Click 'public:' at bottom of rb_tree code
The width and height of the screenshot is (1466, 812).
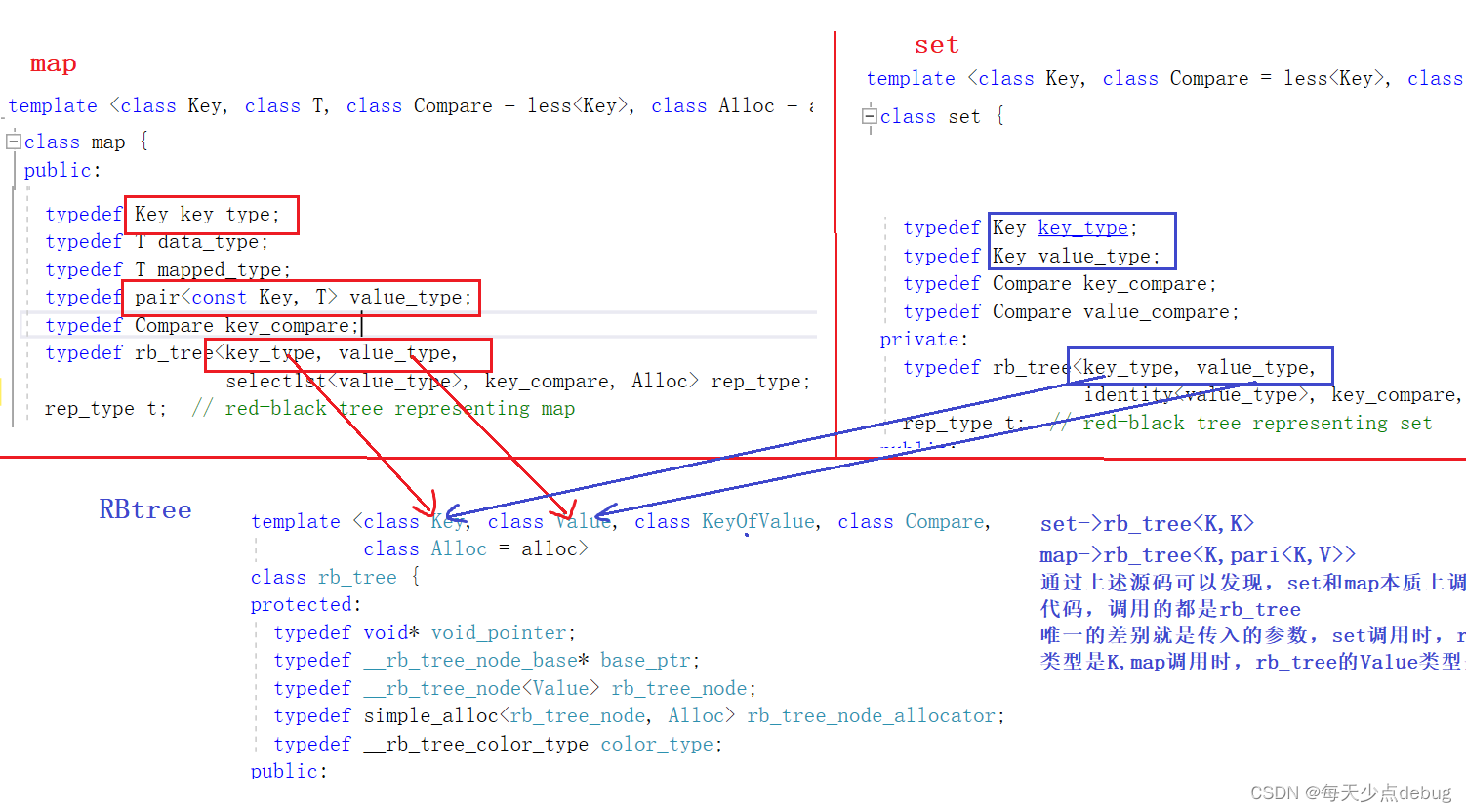(289, 770)
